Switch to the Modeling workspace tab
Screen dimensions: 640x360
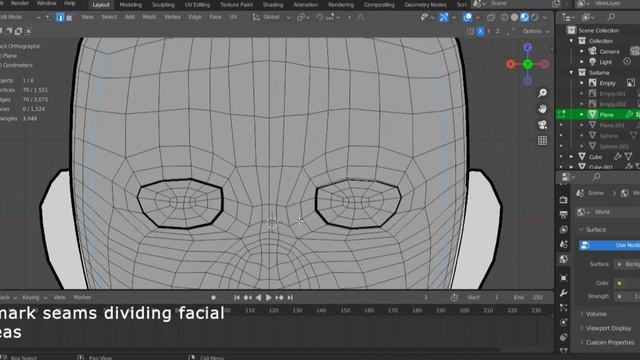click(x=131, y=5)
